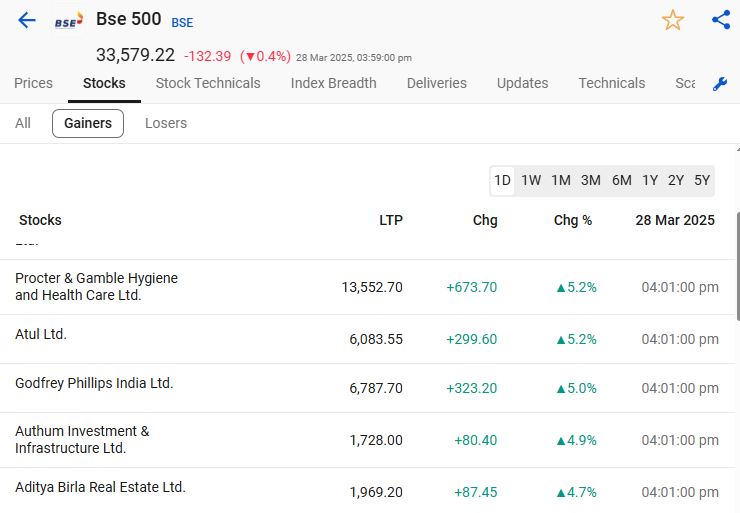Open the Index Breadth tab
Viewport: 740px width, 513px height.
tap(333, 83)
